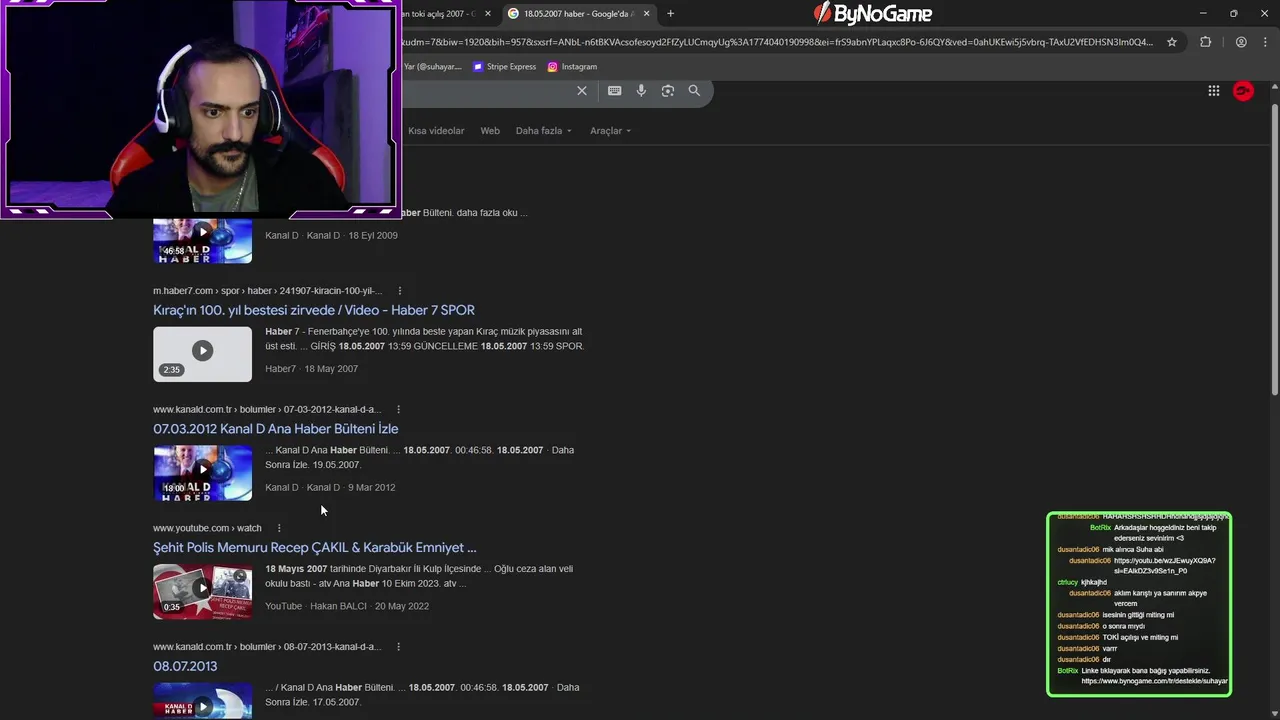Viewport: 1280px width, 720px height.
Task: Open a new browser tab
Action: [x=670, y=14]
